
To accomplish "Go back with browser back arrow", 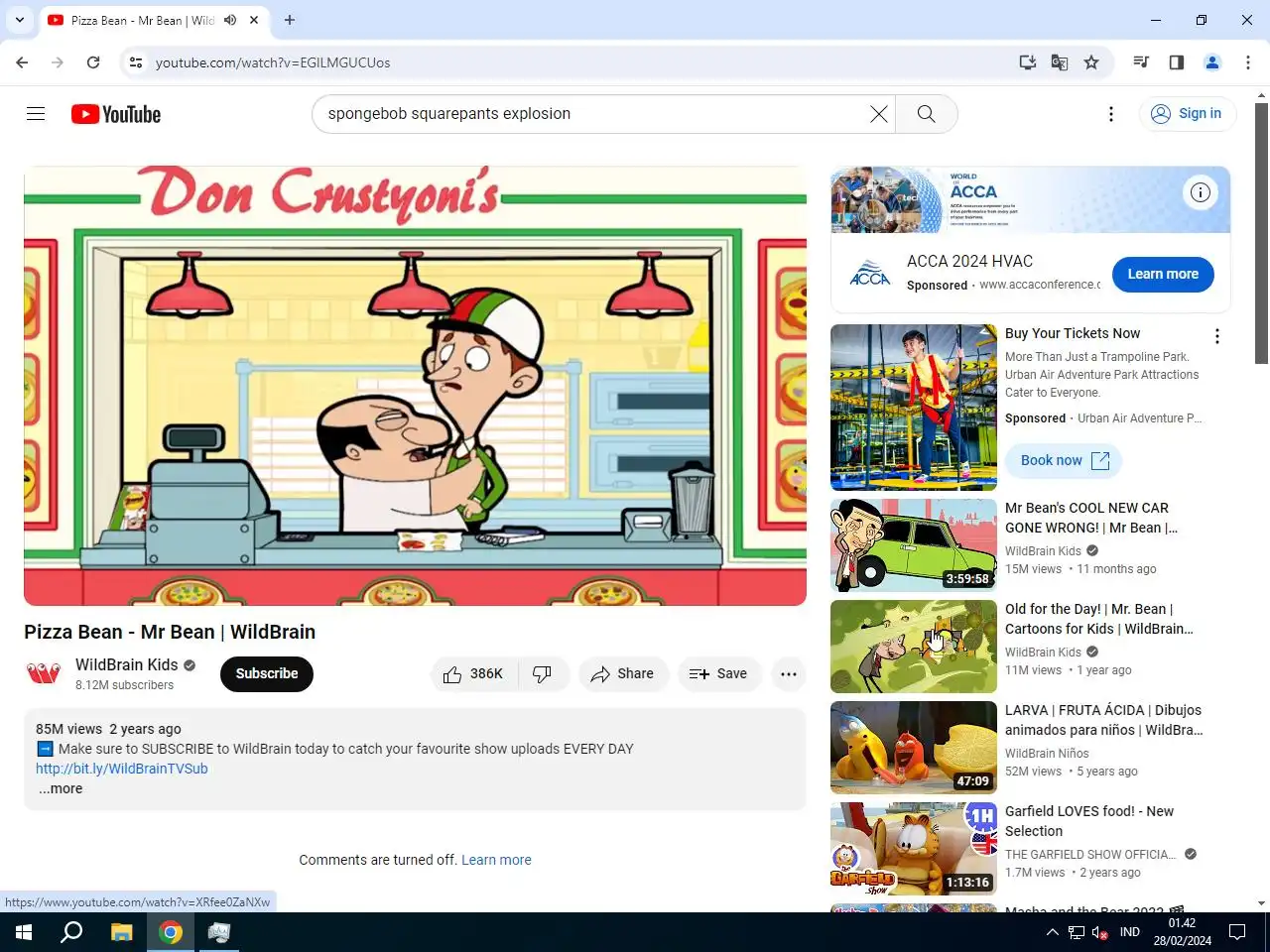I will (x=22, y=62).
